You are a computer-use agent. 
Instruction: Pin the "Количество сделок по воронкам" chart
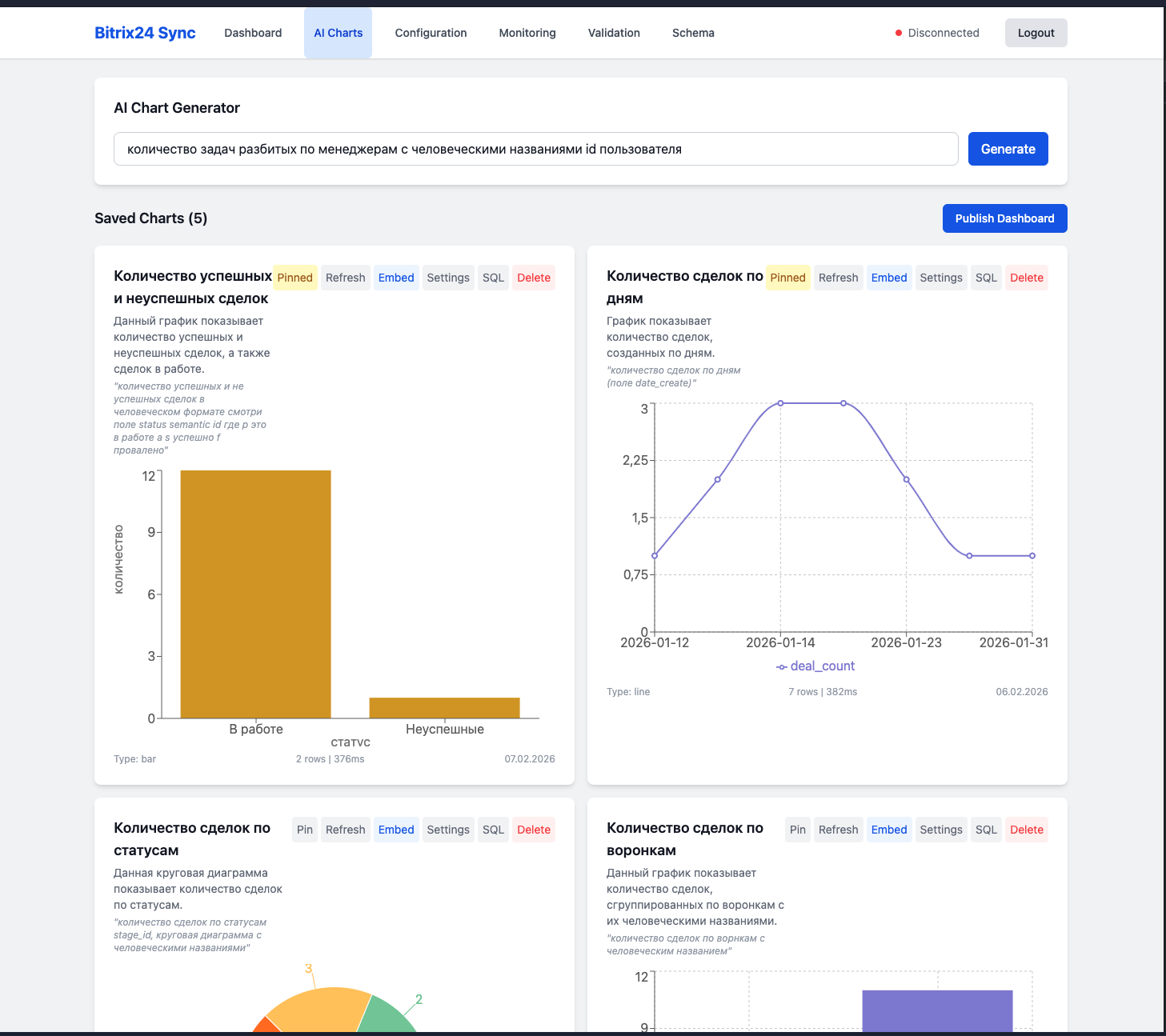[797, 830]
